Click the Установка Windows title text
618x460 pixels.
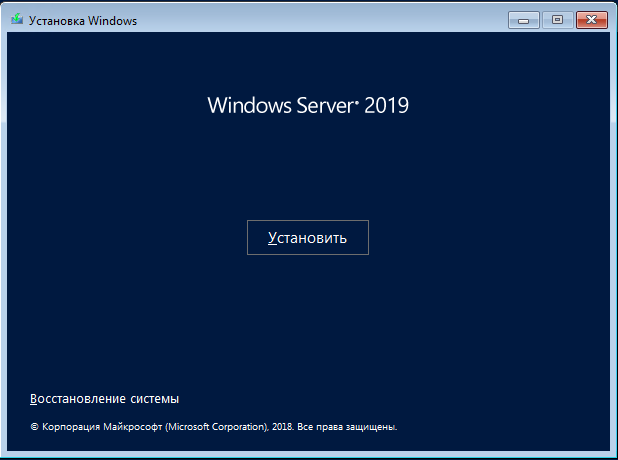[x=83, y=20]
